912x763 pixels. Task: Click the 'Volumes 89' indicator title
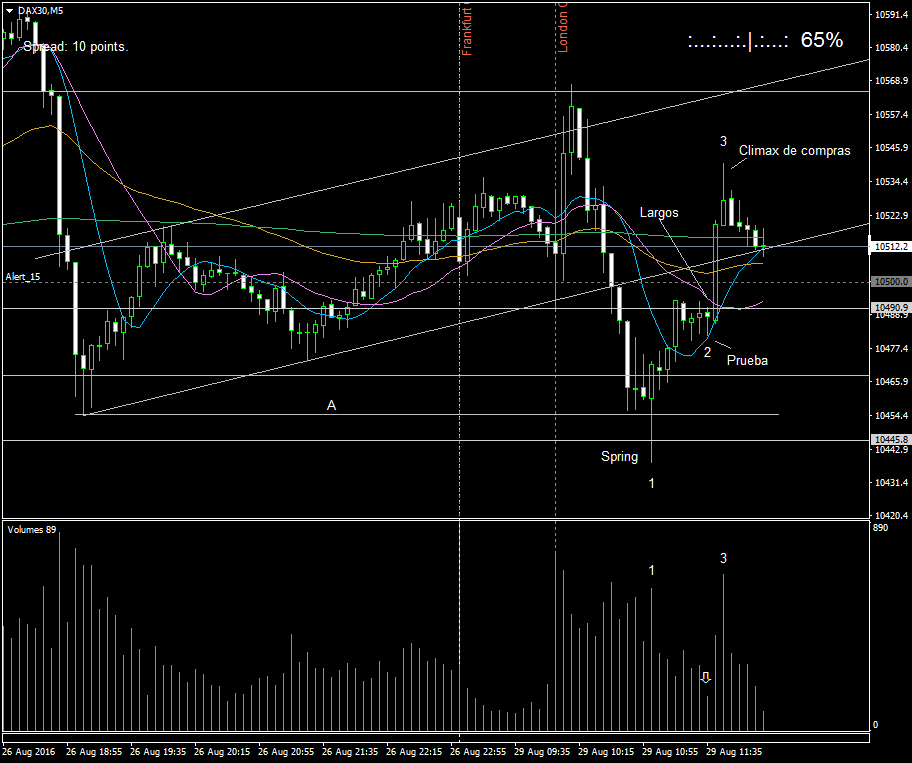point(31,529)
